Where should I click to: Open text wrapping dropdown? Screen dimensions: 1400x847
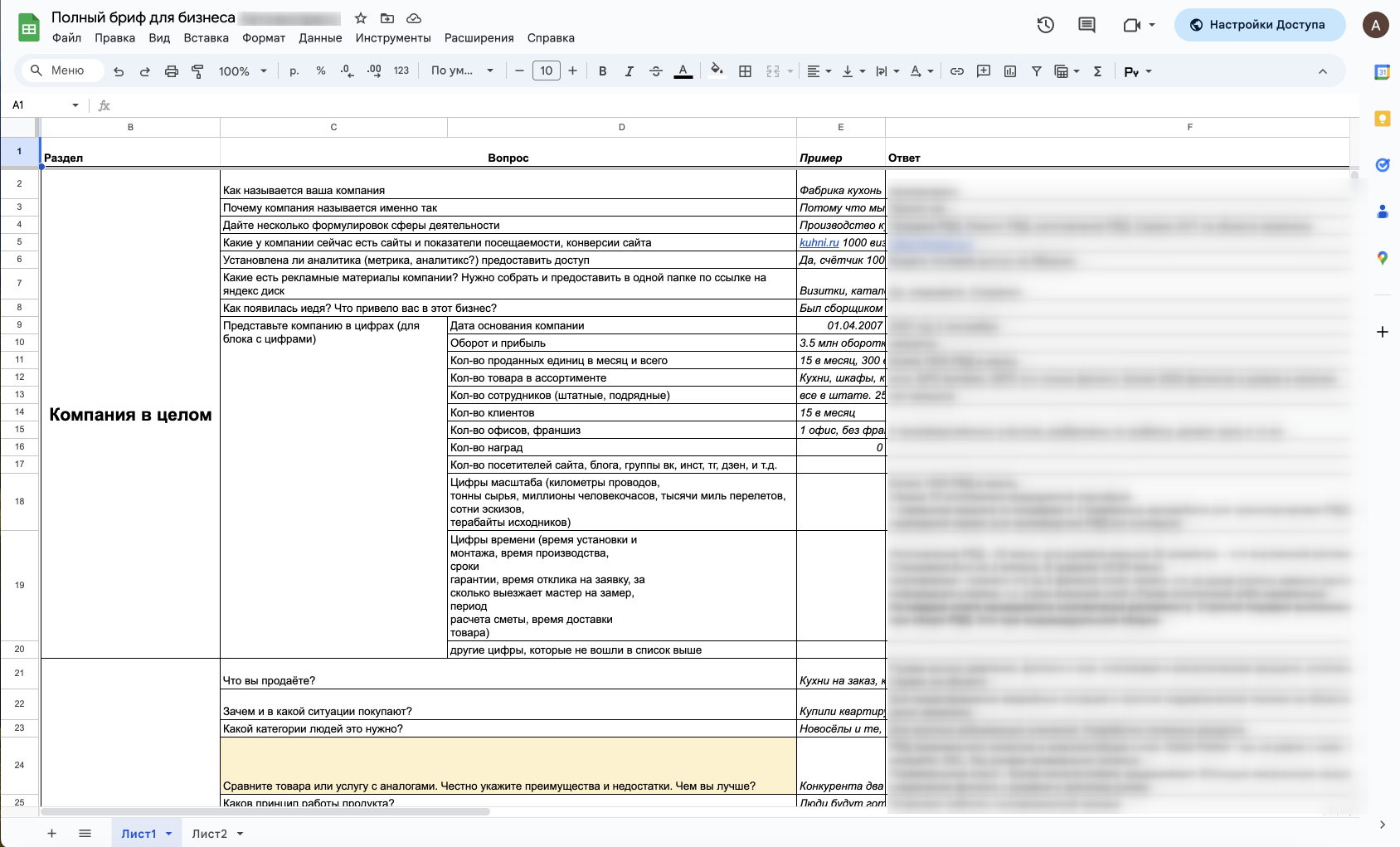coord(887,71)
